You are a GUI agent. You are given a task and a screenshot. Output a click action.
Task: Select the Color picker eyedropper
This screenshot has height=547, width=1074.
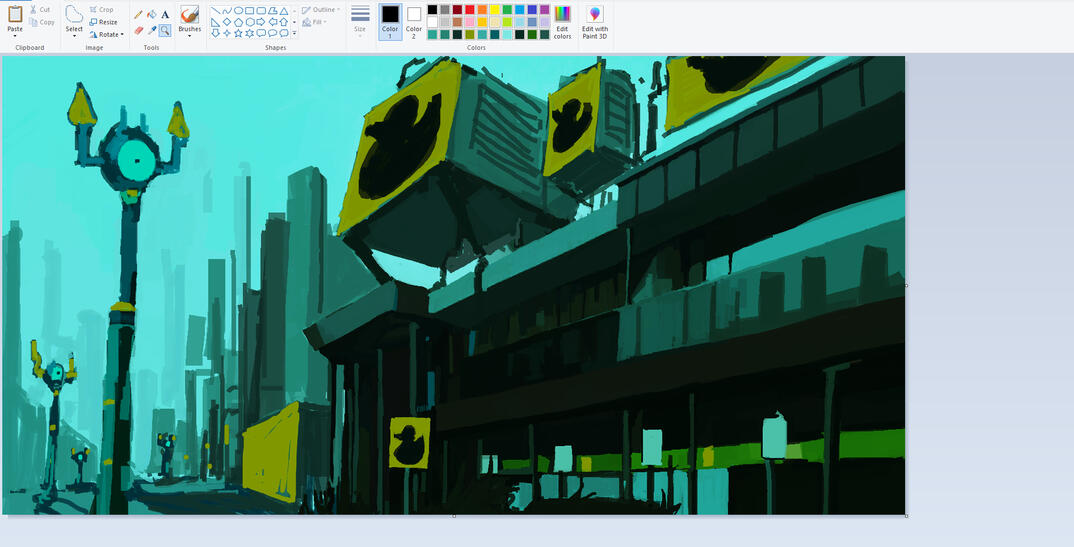[151, 30]
